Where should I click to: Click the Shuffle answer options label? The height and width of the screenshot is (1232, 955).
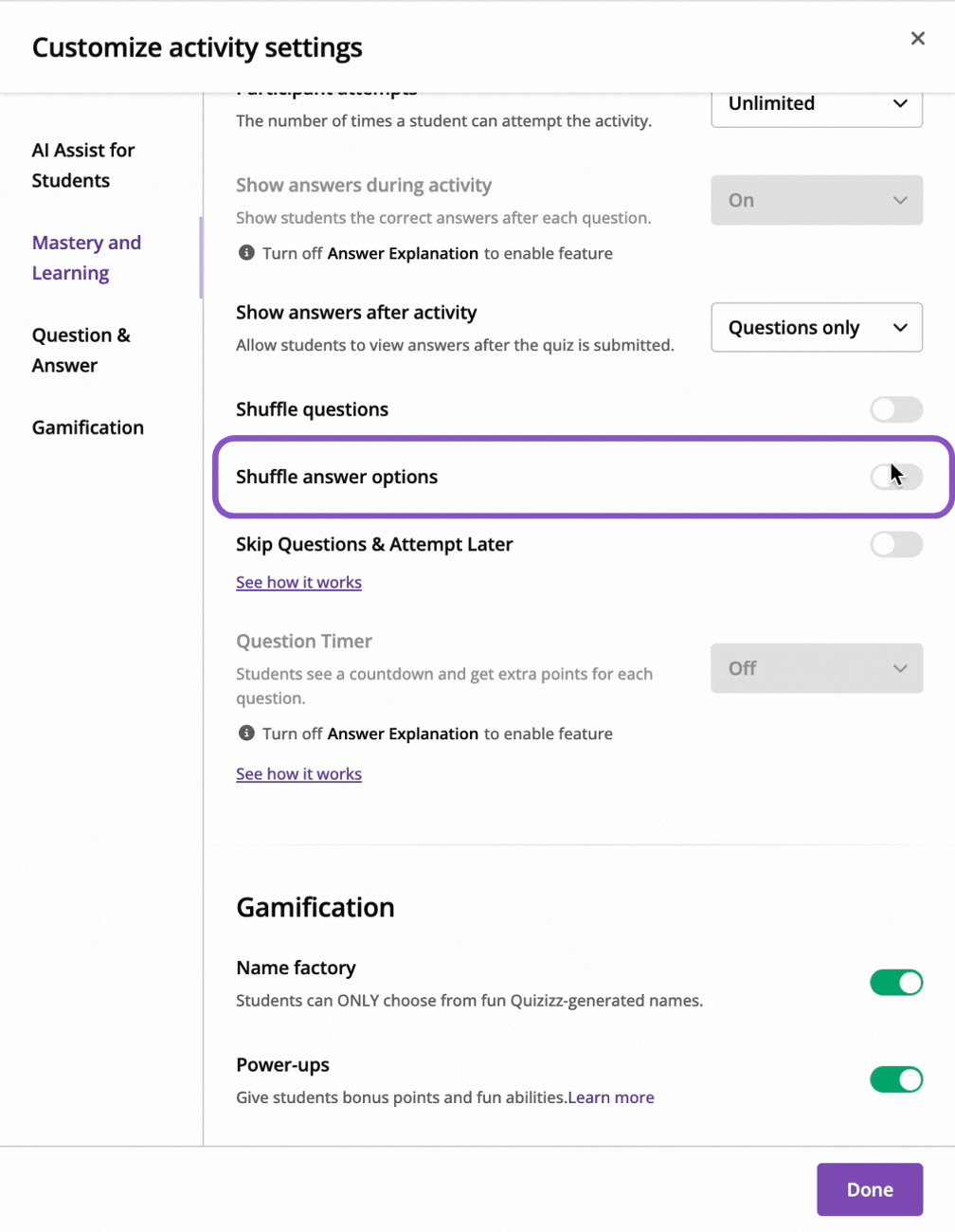coord(336,477)
